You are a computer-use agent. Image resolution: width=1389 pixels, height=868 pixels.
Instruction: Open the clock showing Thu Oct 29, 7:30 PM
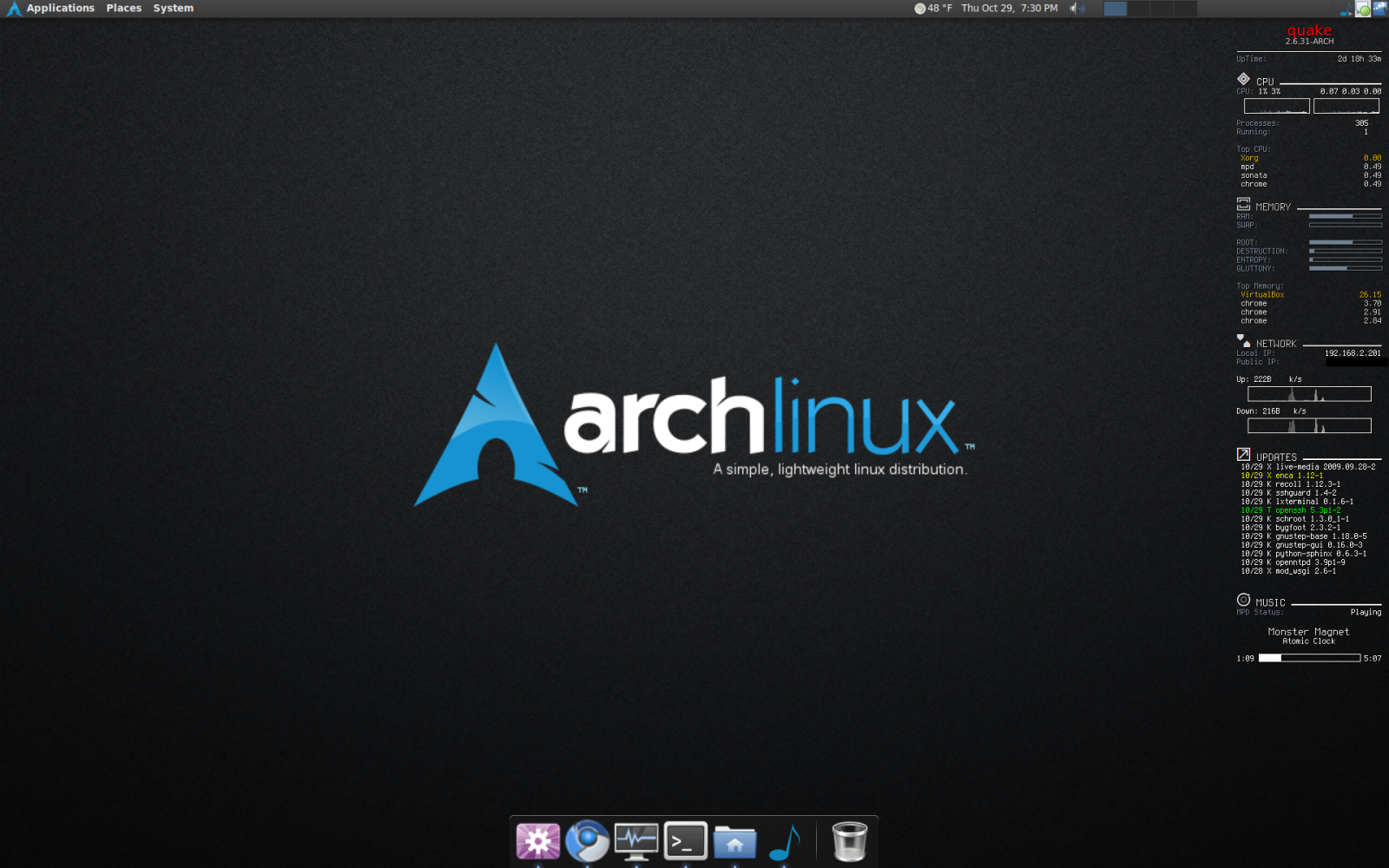click(x=1010, y=9)
